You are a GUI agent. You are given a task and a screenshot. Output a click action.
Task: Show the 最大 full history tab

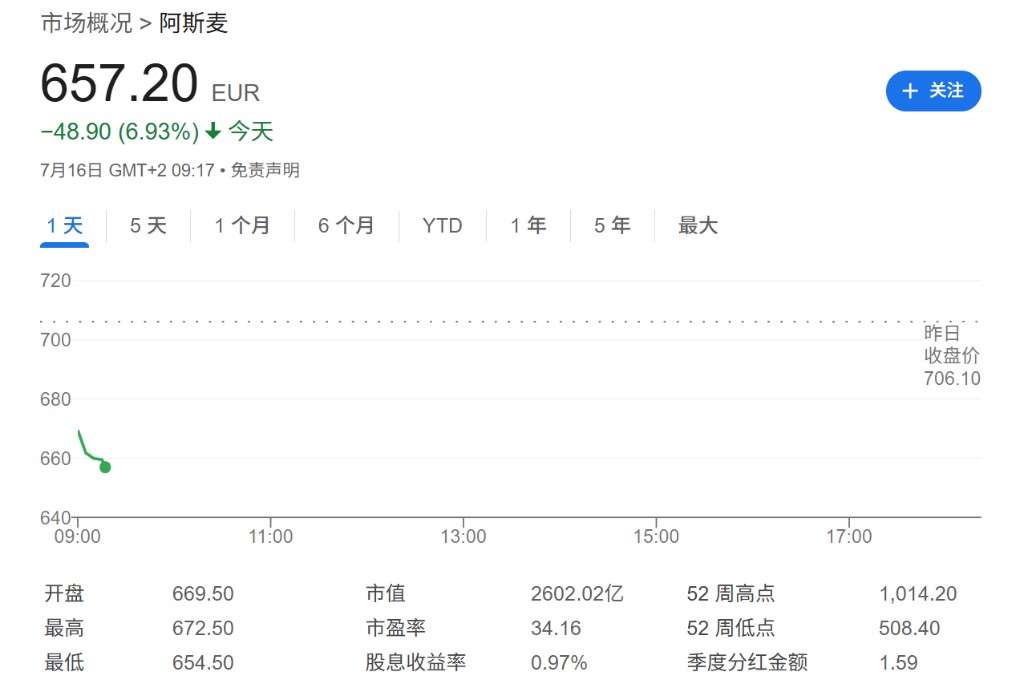point(698,226)
